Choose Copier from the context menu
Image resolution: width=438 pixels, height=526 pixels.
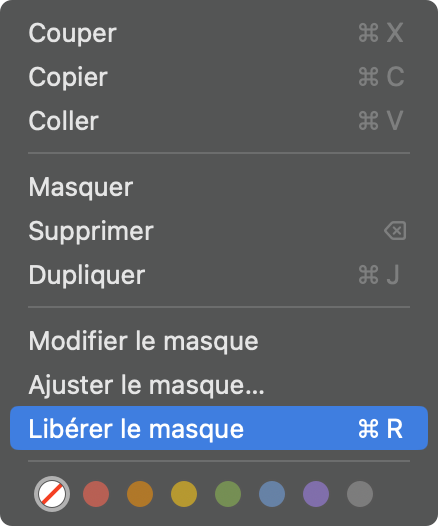coord(219,77)
